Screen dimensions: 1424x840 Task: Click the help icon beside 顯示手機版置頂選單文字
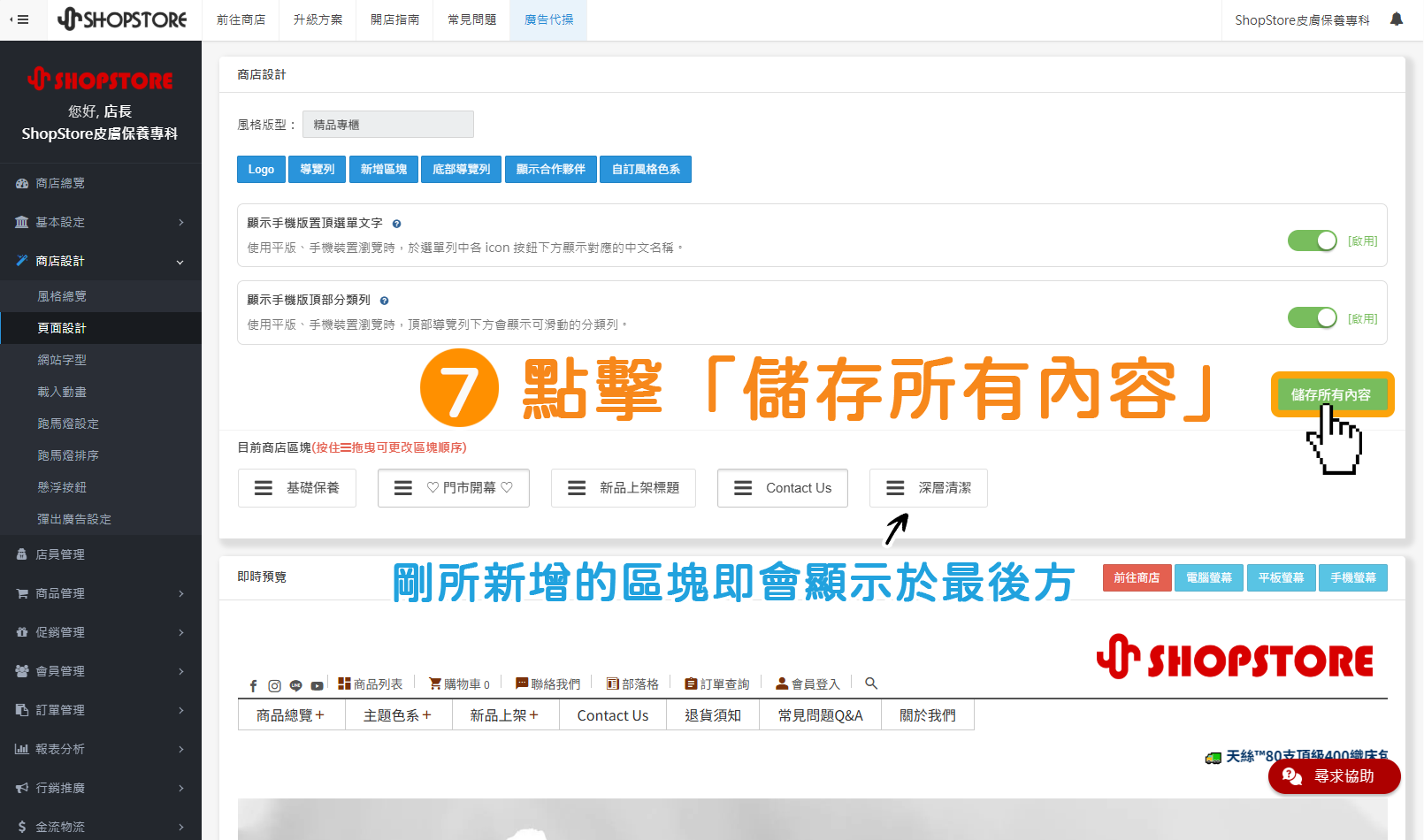click(396, 224)
